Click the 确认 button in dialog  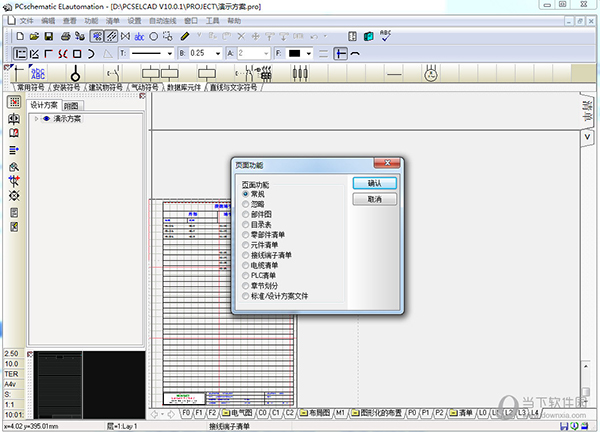[x=374, y=184]
